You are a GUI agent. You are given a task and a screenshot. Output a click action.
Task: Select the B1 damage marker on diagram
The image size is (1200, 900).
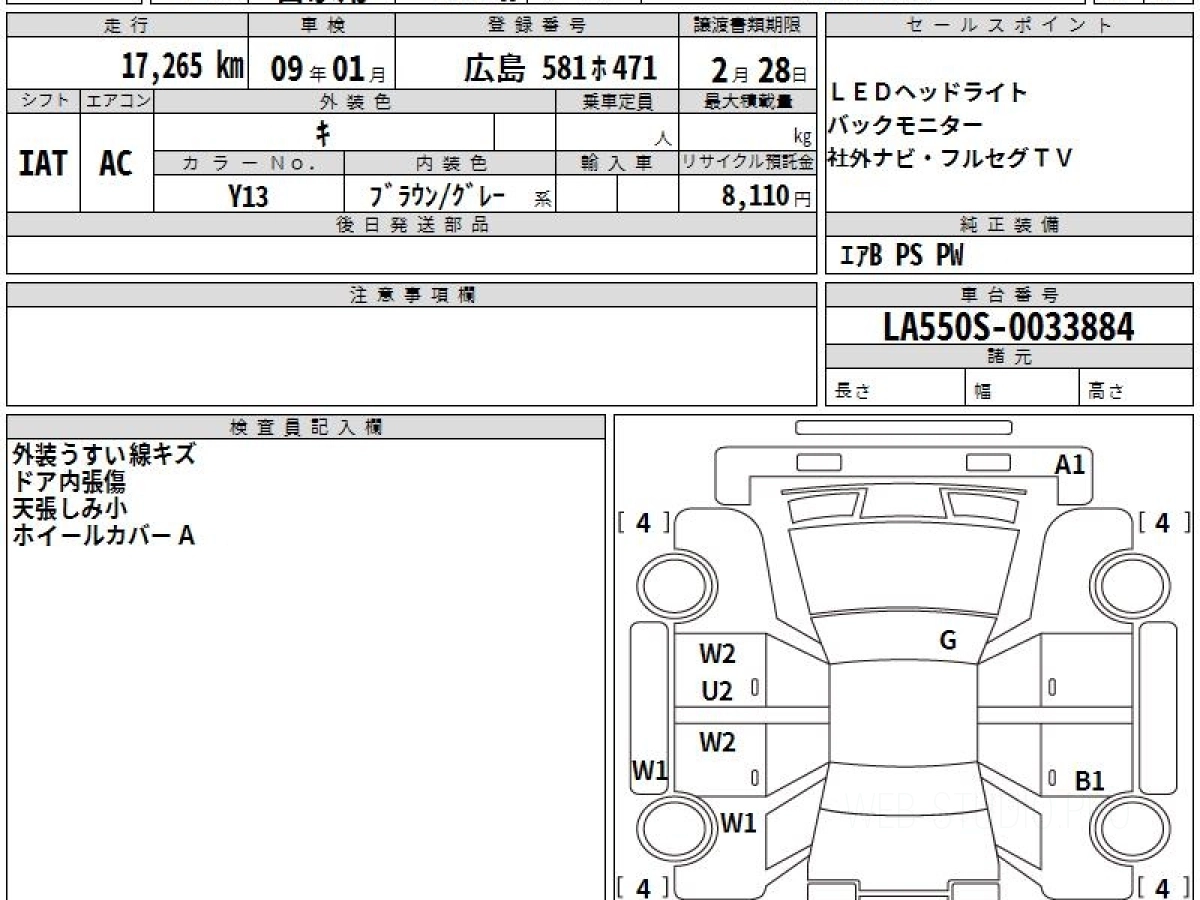tap(1089, 781)
